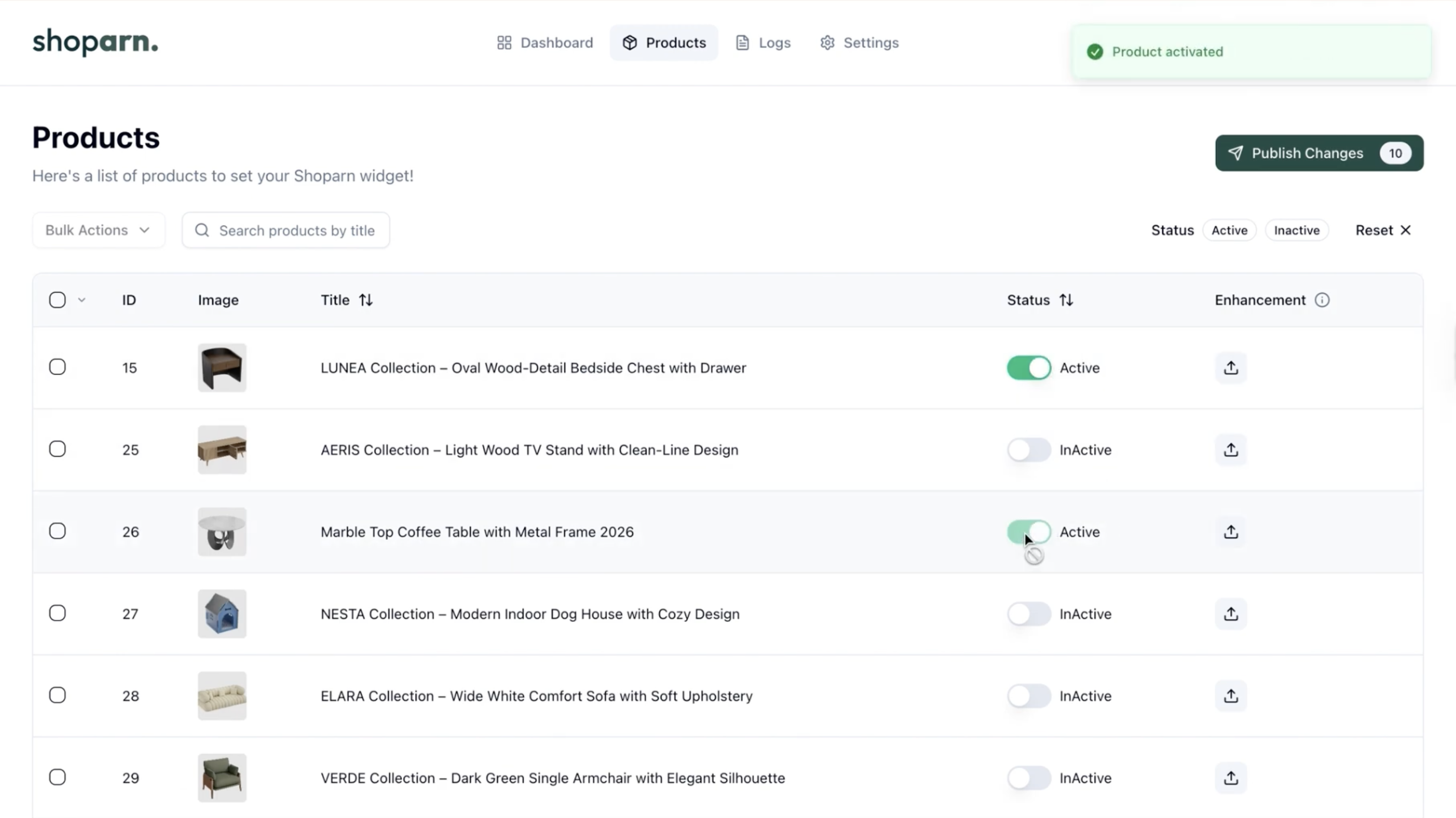Filter products by Inactive status
Screen dimensions: 1456x818
coord(1296,230)
